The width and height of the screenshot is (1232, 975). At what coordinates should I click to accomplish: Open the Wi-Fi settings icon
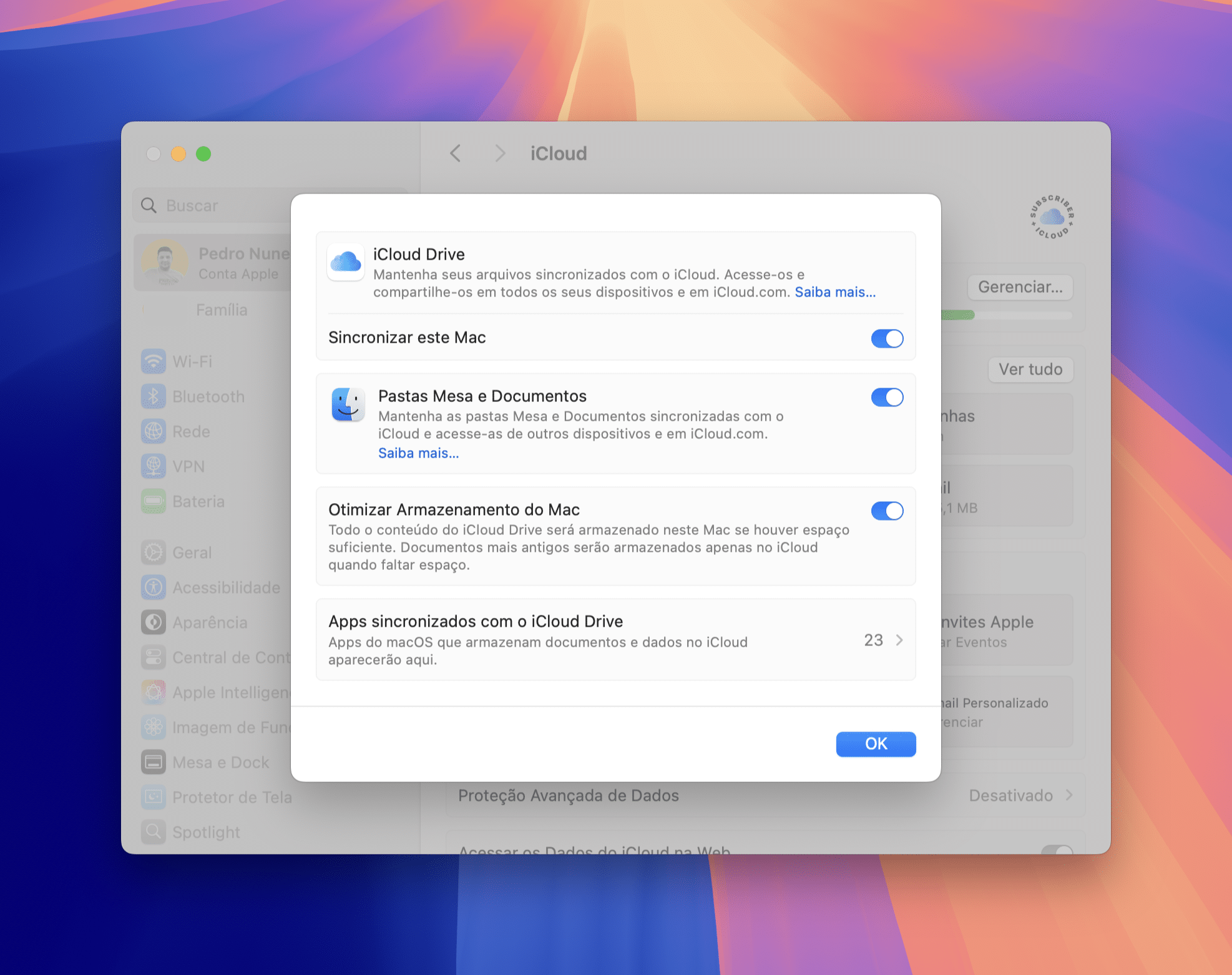pyautogui.click(x=154, y=361)
